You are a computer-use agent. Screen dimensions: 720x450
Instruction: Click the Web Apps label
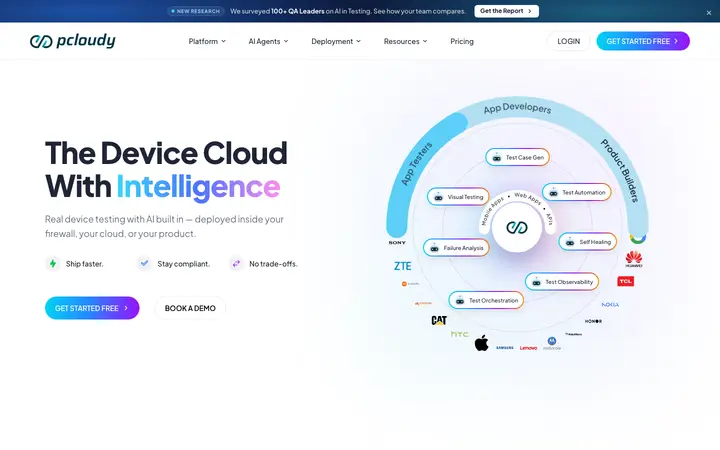[x=528, y=198]
